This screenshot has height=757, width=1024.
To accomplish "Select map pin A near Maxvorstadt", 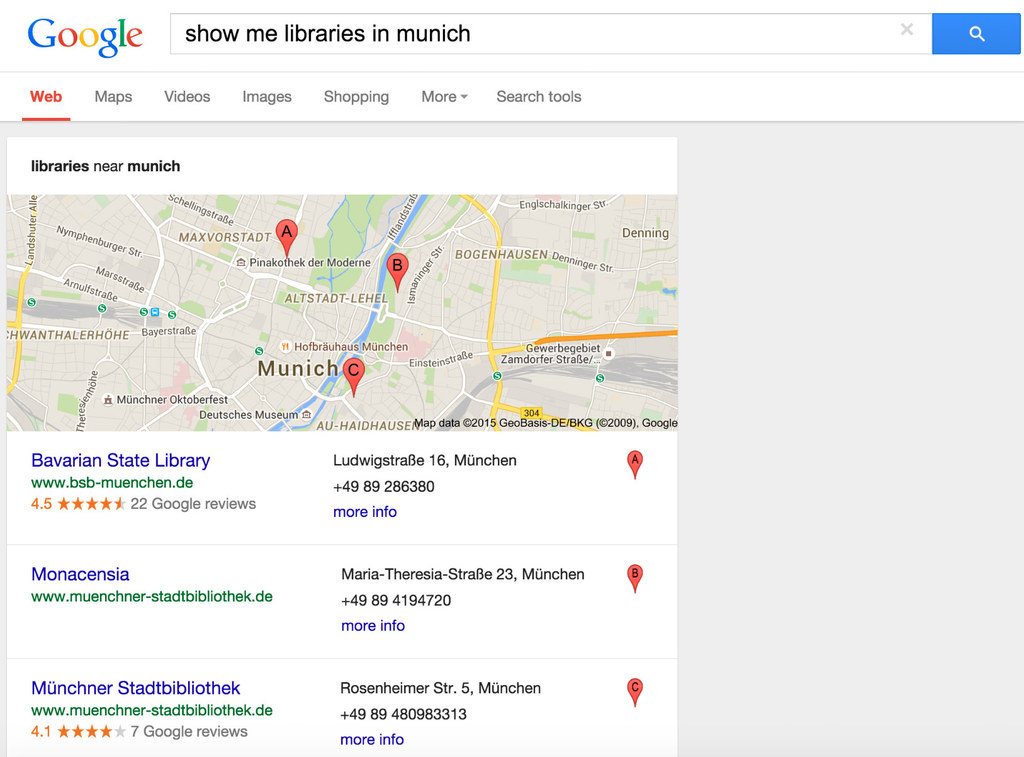I will click(x=287, y=238).
